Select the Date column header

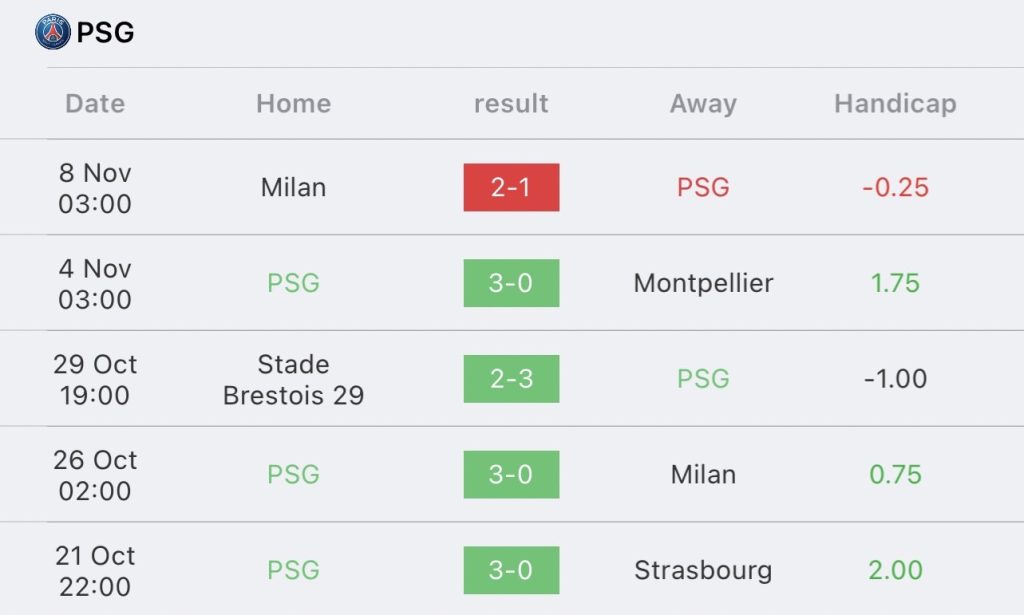pyautogui.click(x=95, y=103)
